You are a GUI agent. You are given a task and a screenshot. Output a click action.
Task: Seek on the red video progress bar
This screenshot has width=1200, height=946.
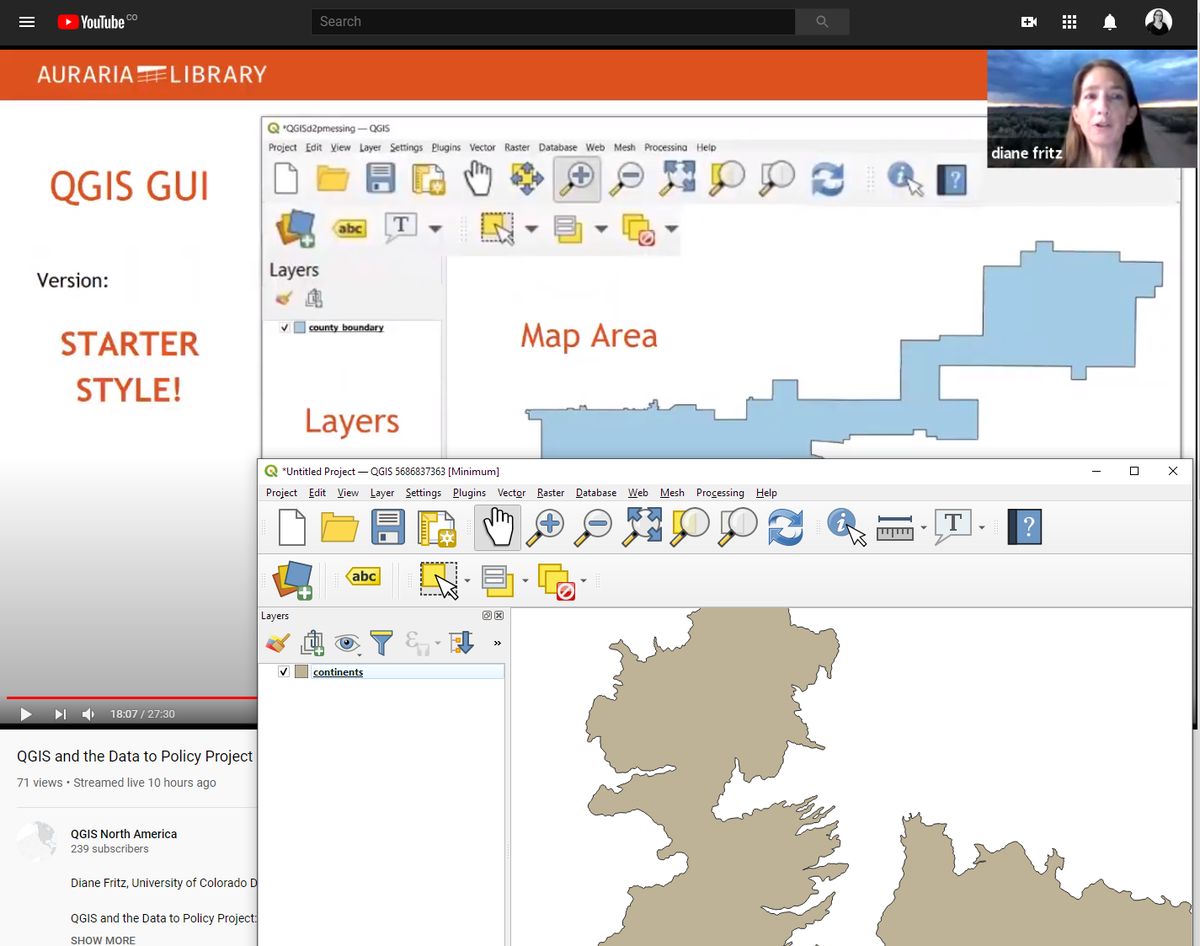click(x=132, y=697)
